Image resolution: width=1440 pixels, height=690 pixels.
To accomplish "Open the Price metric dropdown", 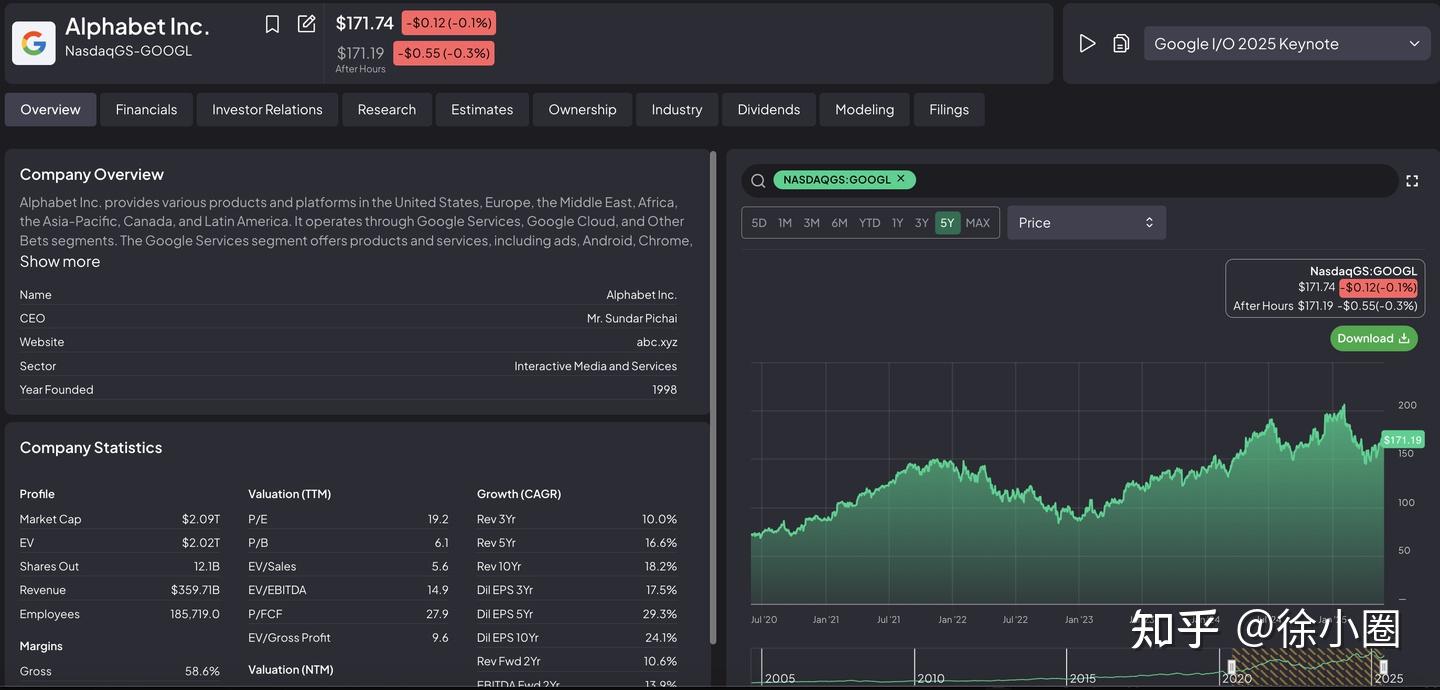I will (x=1087, y=222).
